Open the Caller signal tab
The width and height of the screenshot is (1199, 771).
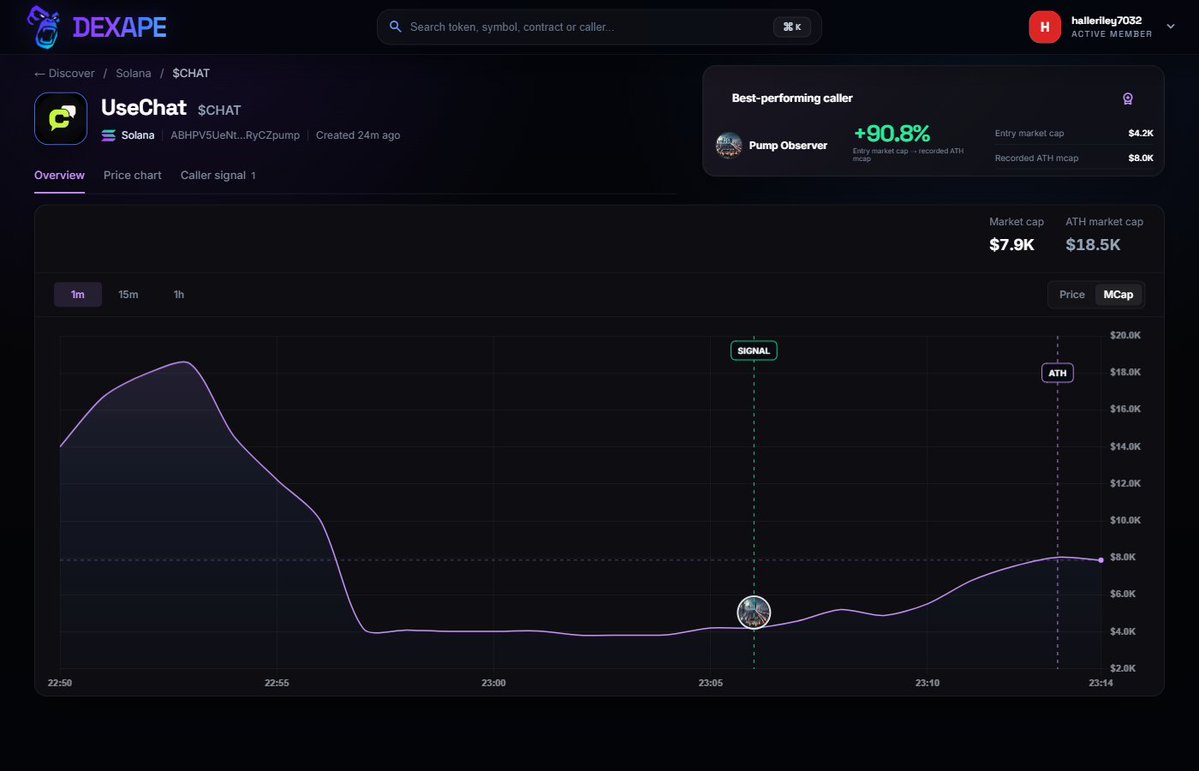click(x=218, y=175)
